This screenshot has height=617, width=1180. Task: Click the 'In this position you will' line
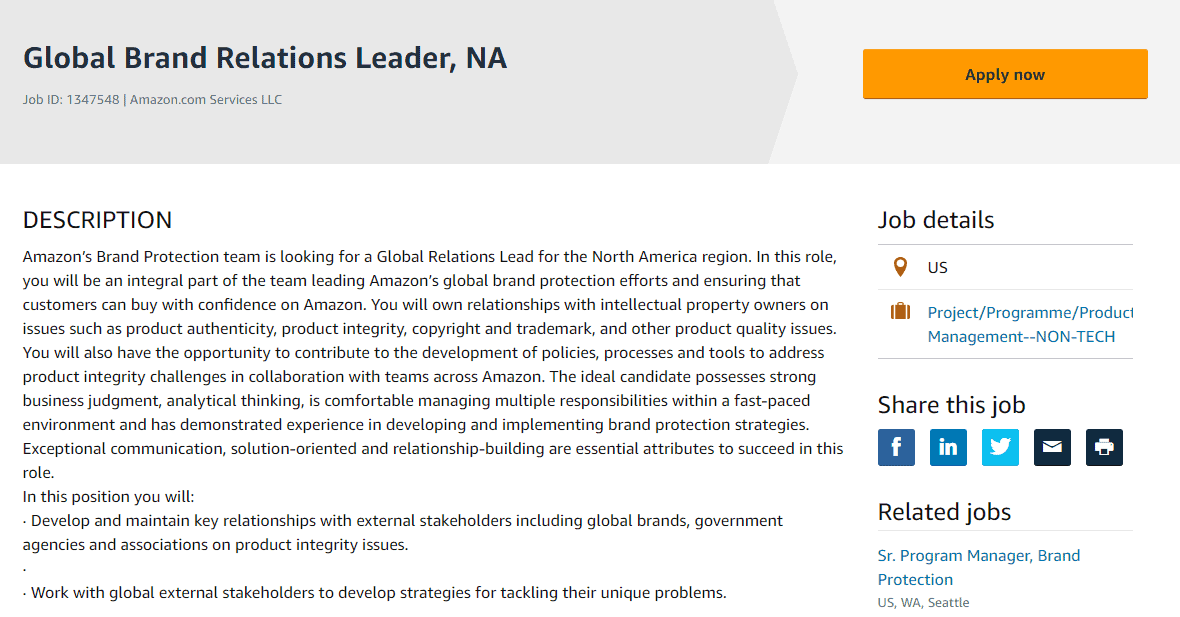[108, 497]
